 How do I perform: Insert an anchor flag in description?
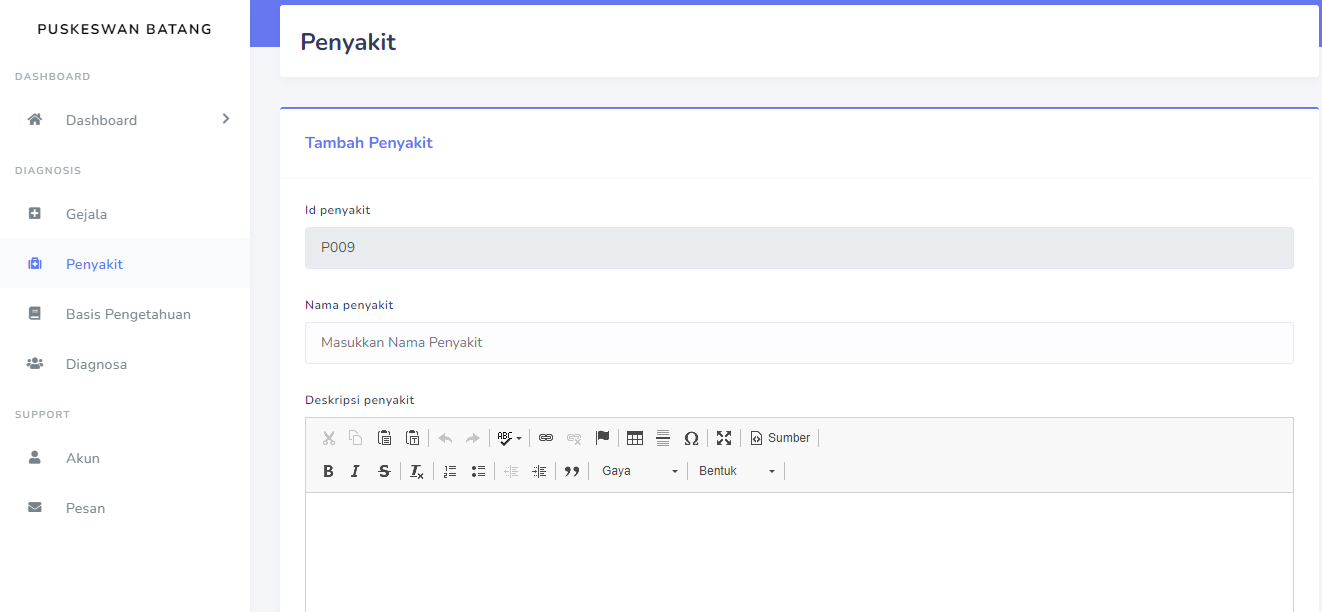pyautogui.click(x=603, y=437)
